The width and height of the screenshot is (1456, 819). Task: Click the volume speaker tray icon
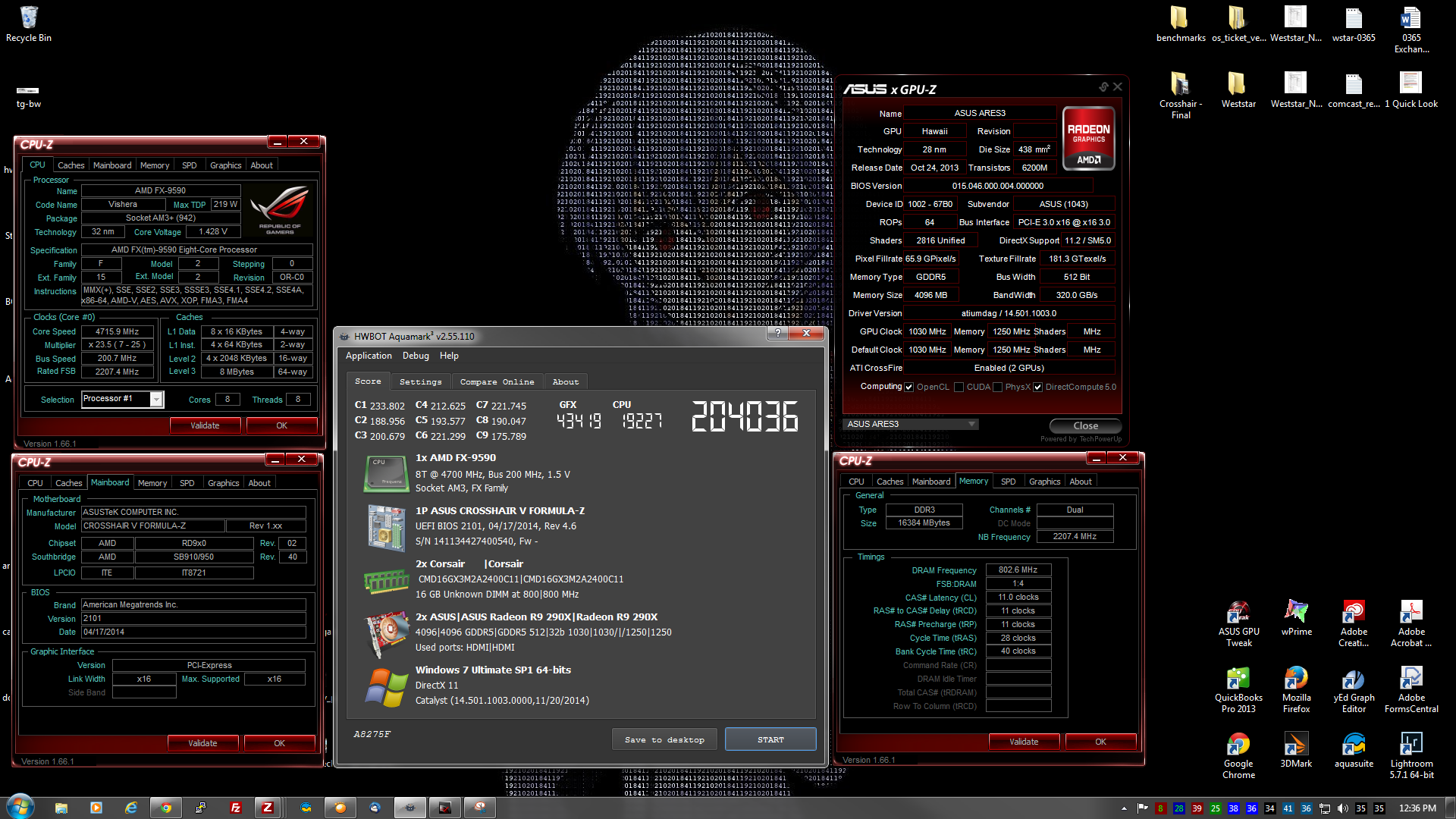pyautogui.click(x=1343, y=808)
